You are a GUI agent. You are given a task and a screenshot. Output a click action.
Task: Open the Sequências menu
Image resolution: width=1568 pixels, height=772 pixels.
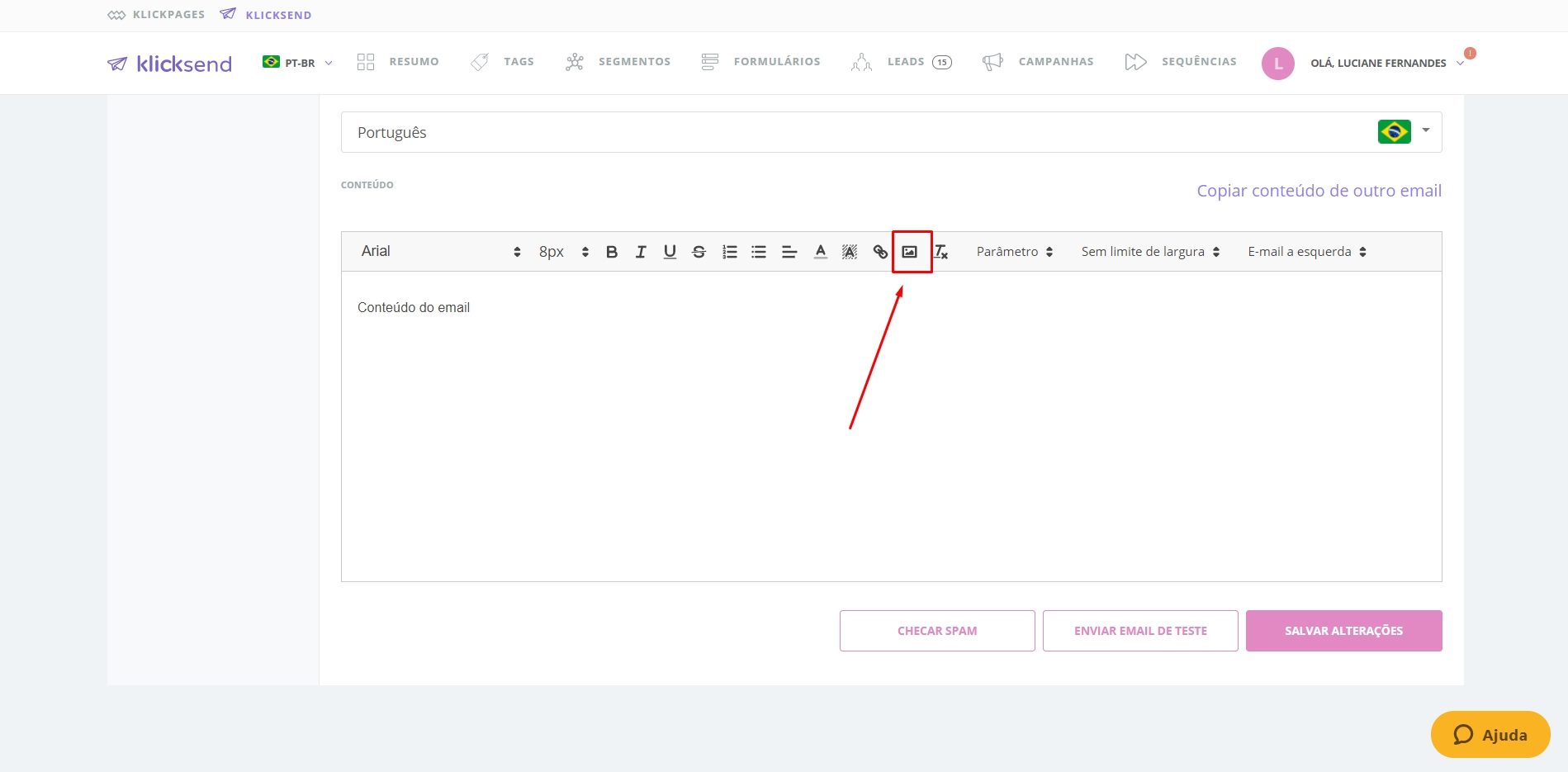1181,62
